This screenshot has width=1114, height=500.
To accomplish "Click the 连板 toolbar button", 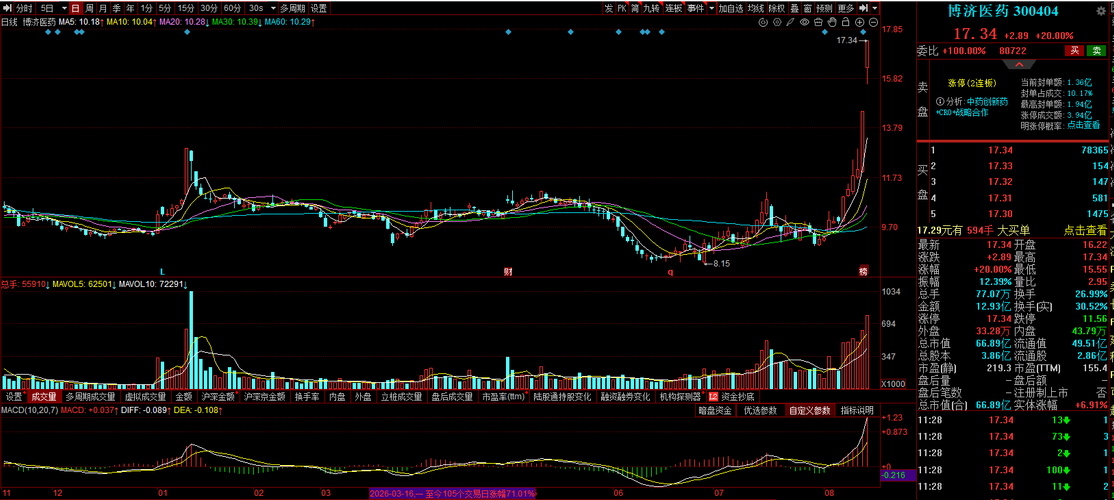I will (x=673, y=9).
